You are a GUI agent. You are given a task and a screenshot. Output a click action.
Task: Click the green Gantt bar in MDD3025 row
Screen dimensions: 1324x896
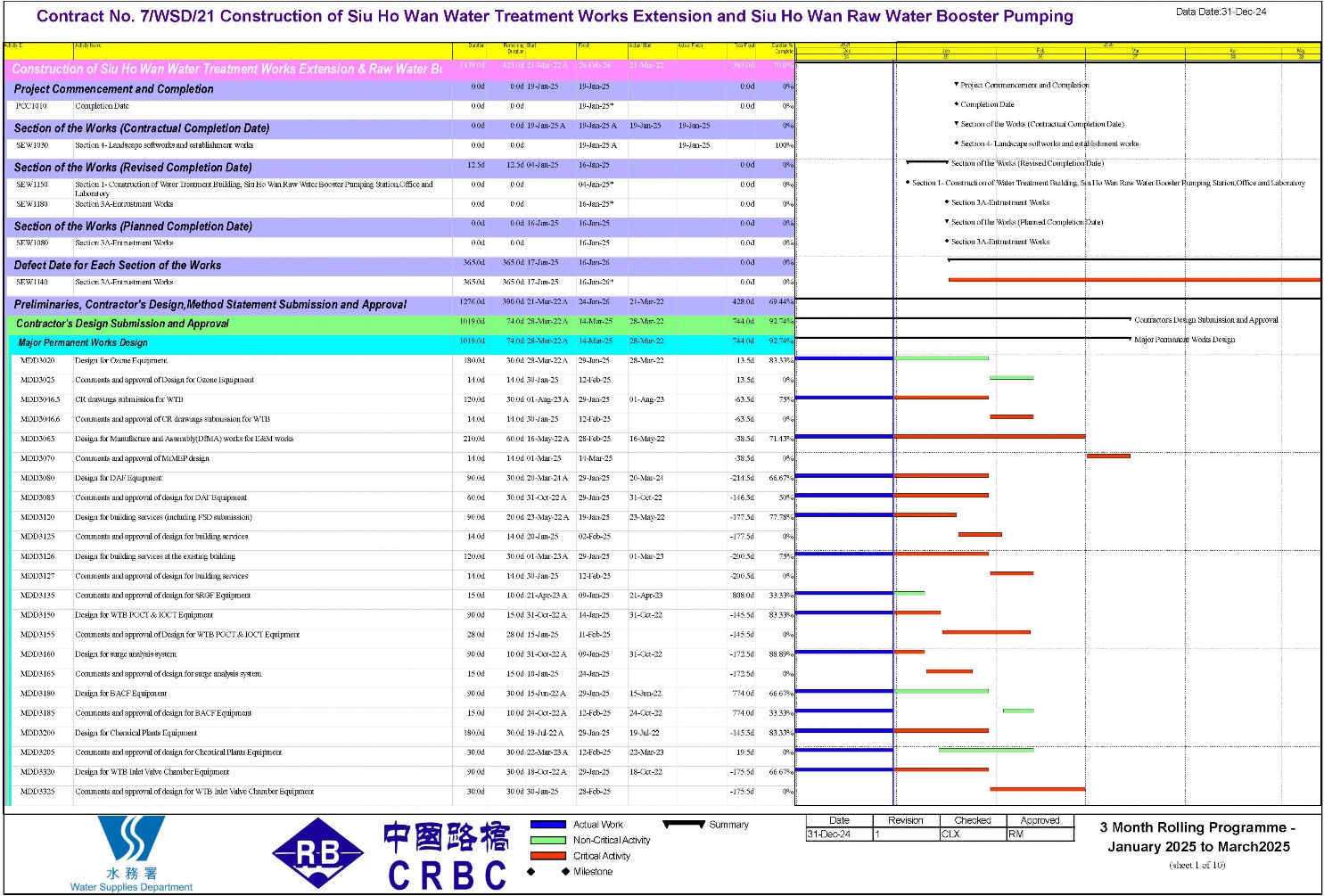(x=1012, y=378)
